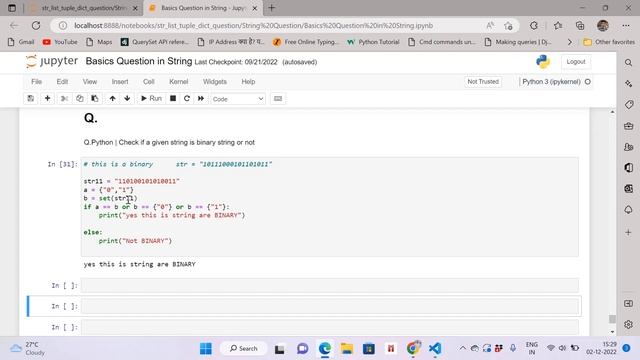This screenshot has height=360, width=640.
Task: Open the Windows Start menu
Action: 206,349
